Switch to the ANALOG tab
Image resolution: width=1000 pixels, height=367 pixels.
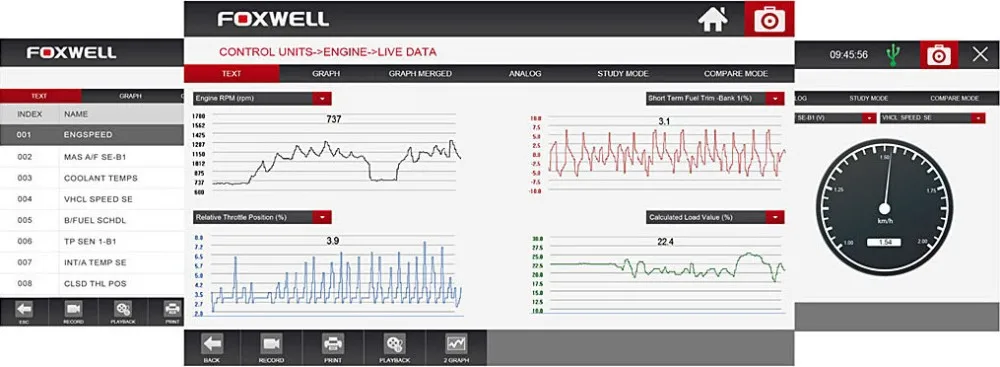(x=525, y=73)
